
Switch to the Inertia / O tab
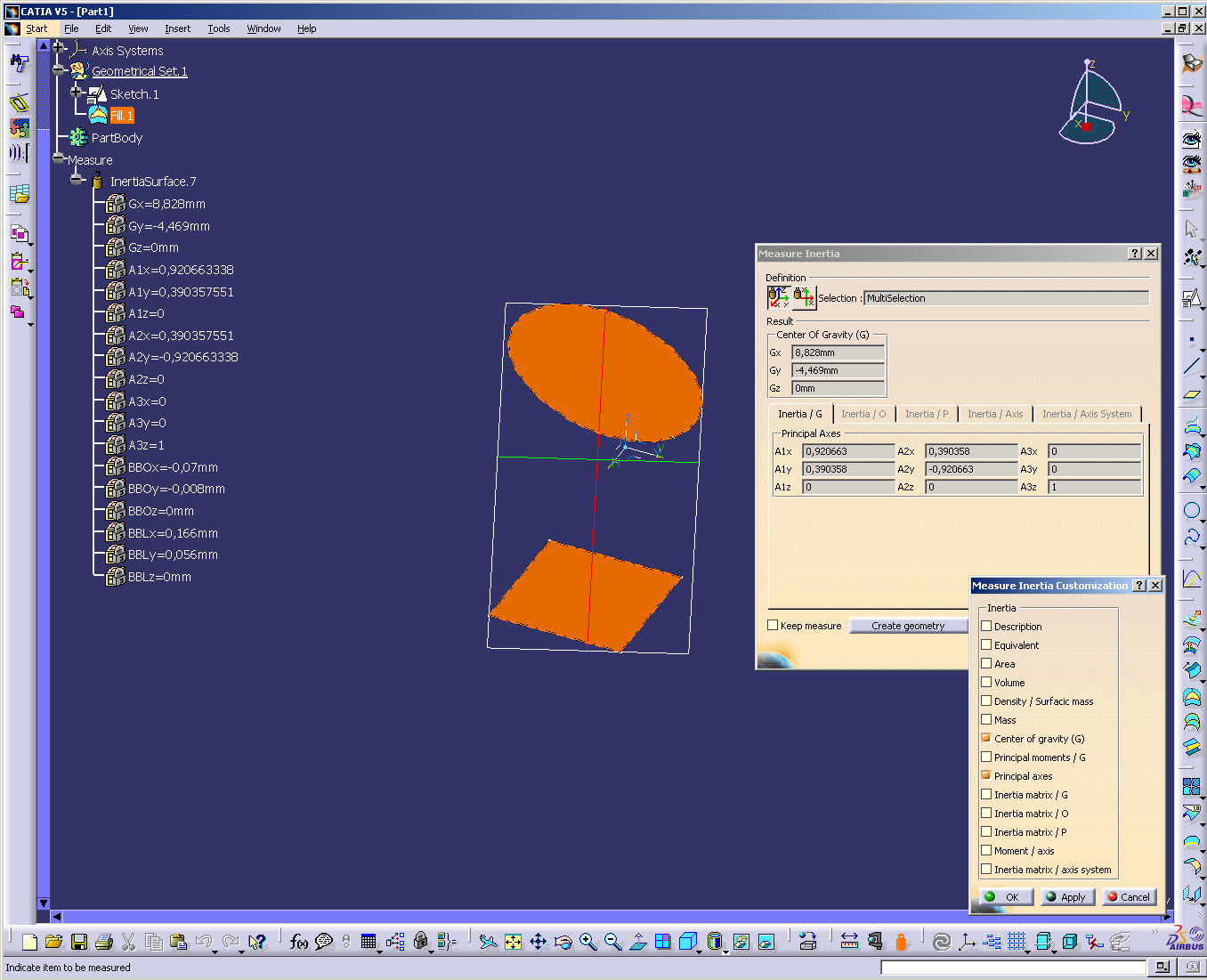coord(863,414)
